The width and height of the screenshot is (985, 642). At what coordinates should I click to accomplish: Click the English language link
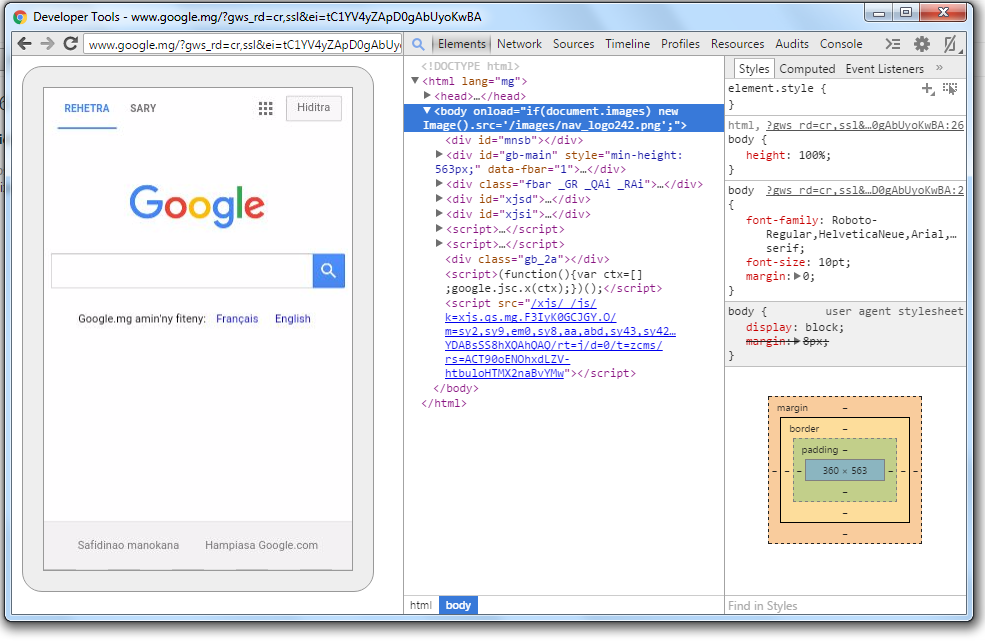tap(292, 318)
